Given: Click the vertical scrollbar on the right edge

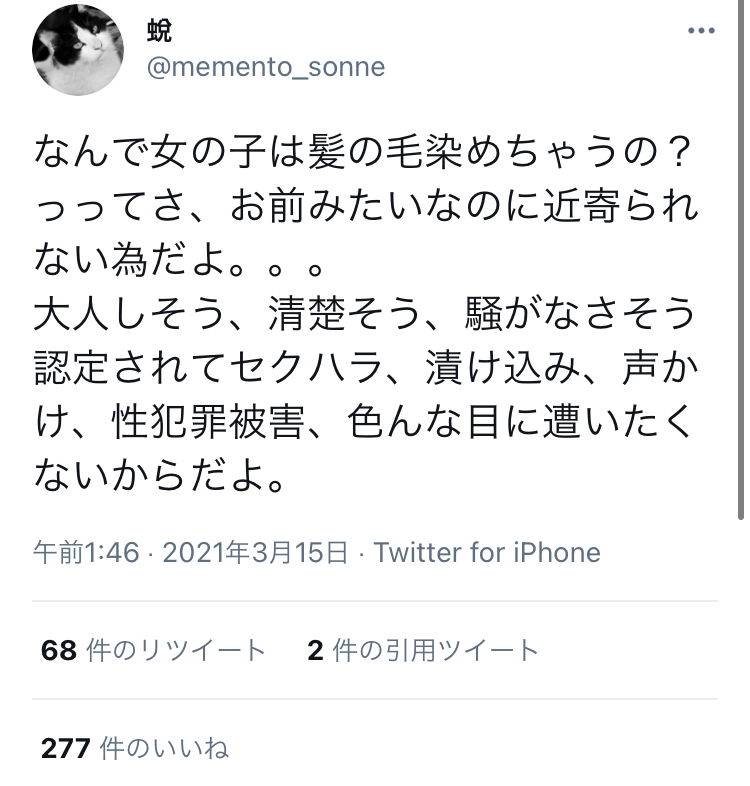Looking at the screenshot, I should click(x=741, y=260).
